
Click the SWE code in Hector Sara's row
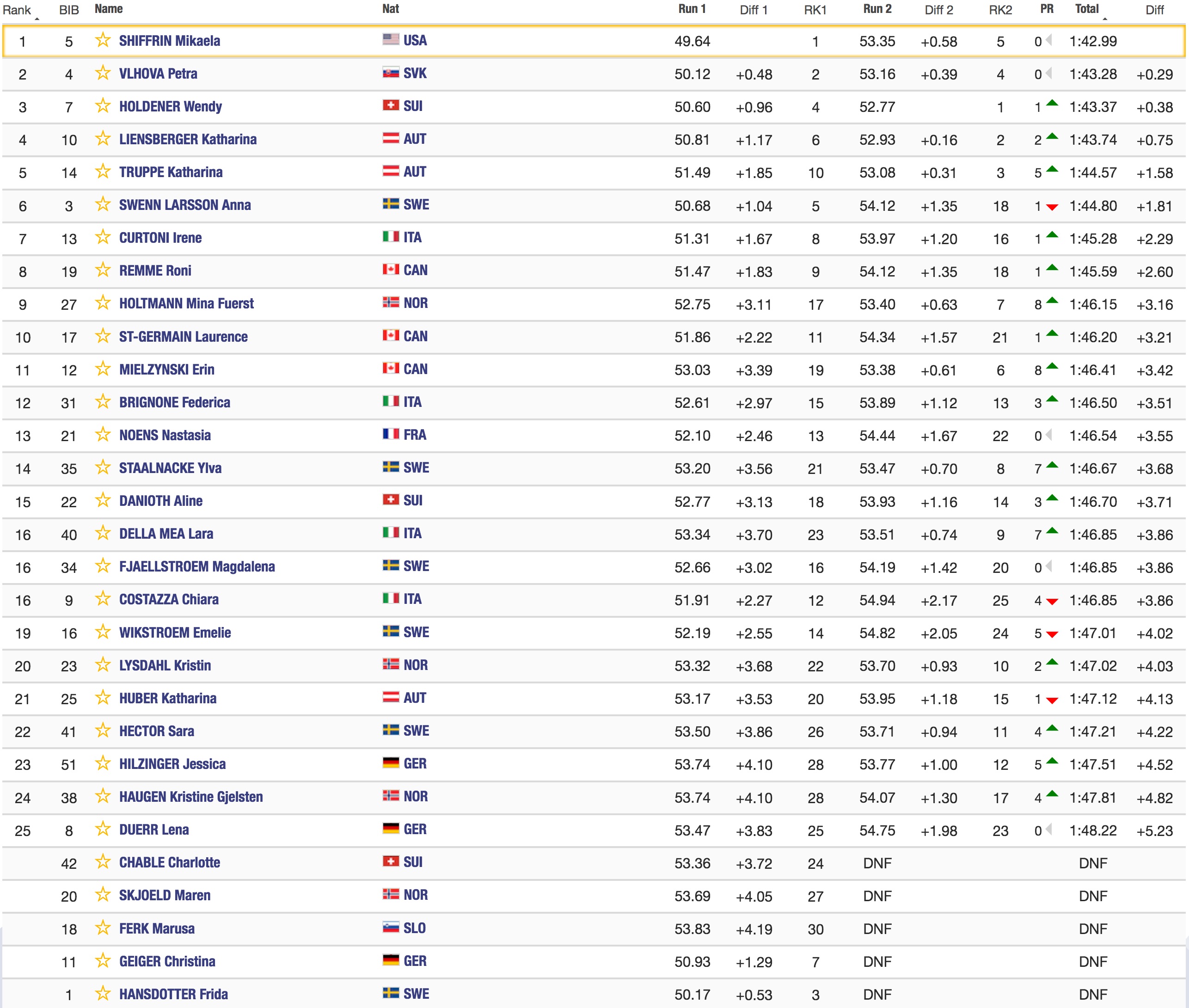[x=416, y=731]
